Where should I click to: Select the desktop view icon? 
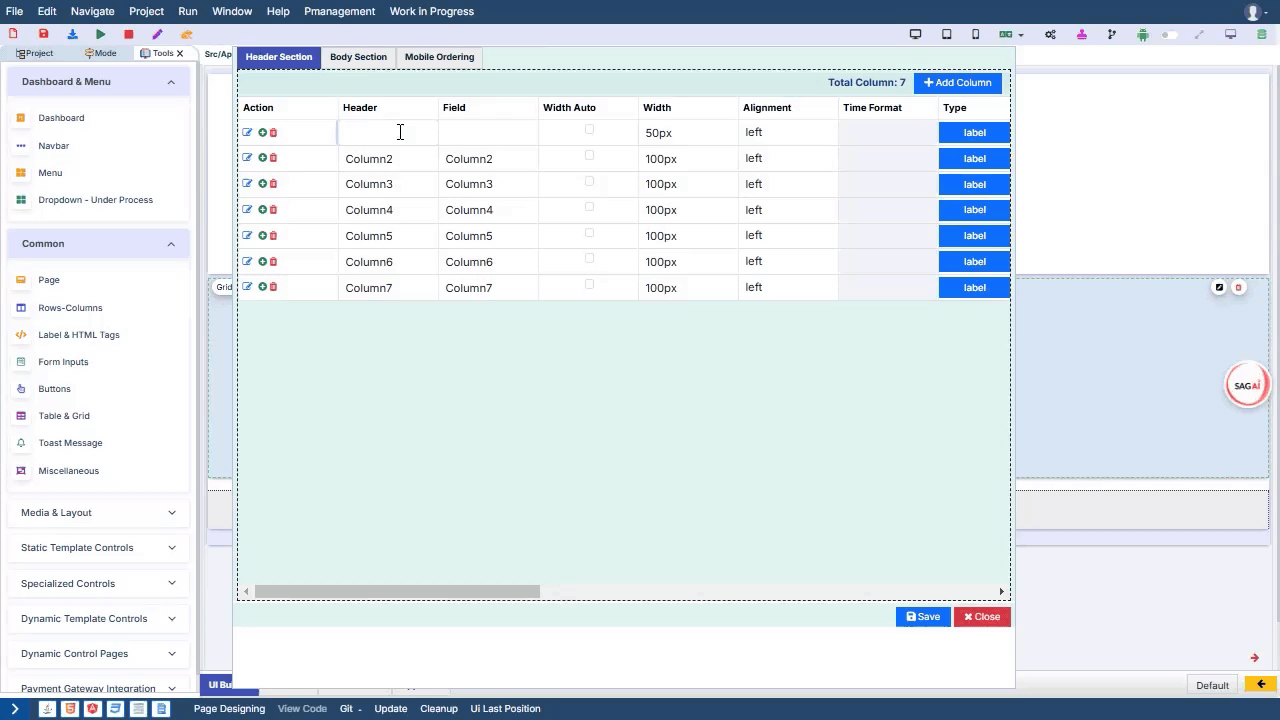pyautogui.click(x=915, y=34)
